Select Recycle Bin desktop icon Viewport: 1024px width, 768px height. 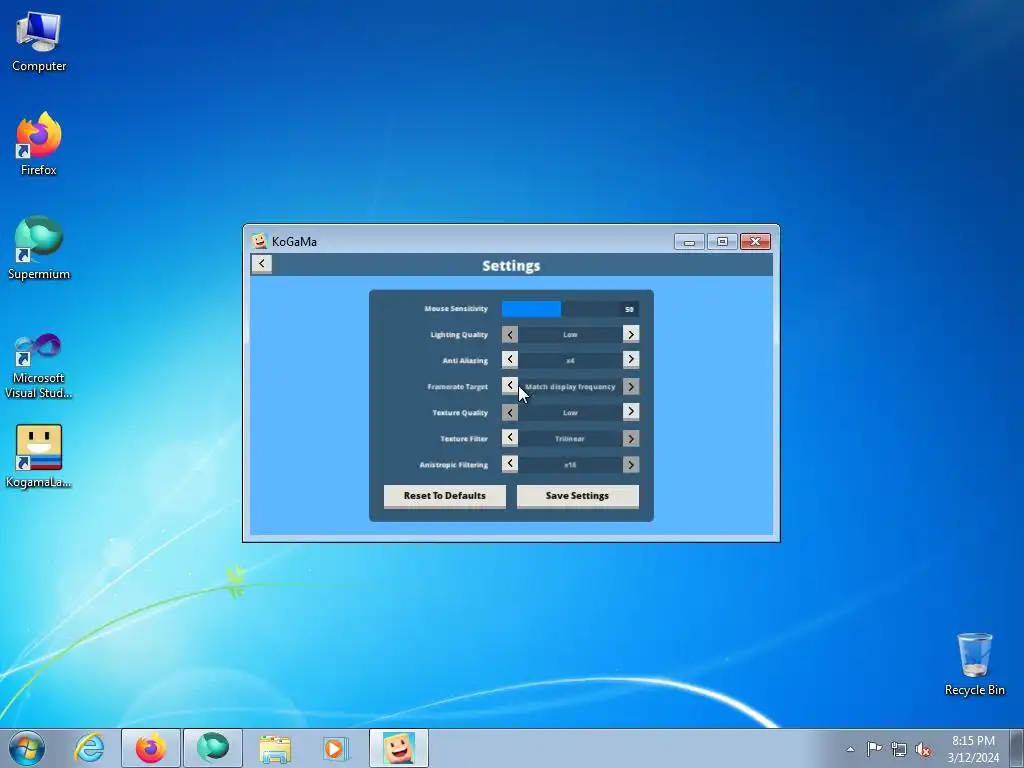coord(974,664)
